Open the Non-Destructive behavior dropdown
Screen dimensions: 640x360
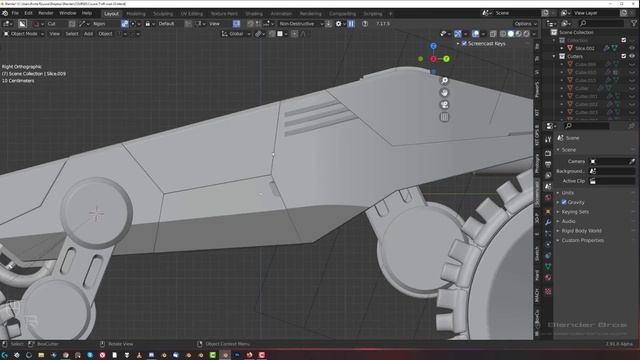pos(301,24)
